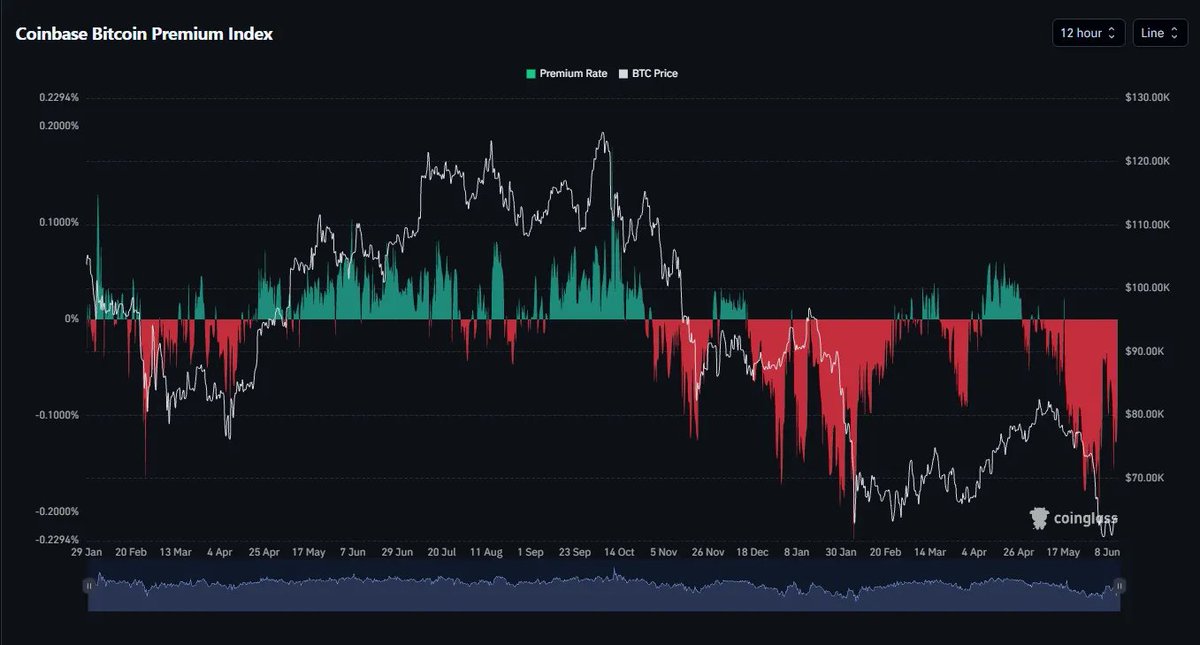Click the 0% left axis label
The height and width of the screenshot is (645, 1200).
pyautogui.click(x=72, y=319)
